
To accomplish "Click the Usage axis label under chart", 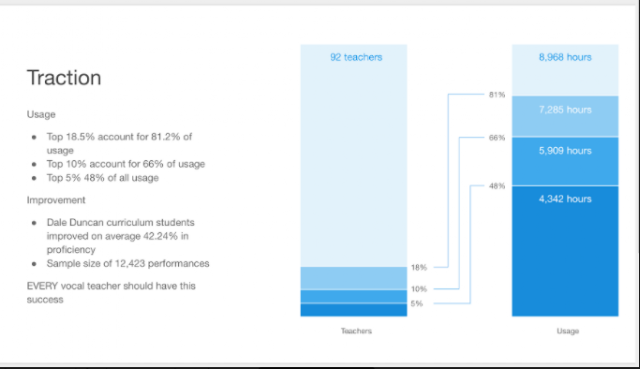I will pos(568,331).
